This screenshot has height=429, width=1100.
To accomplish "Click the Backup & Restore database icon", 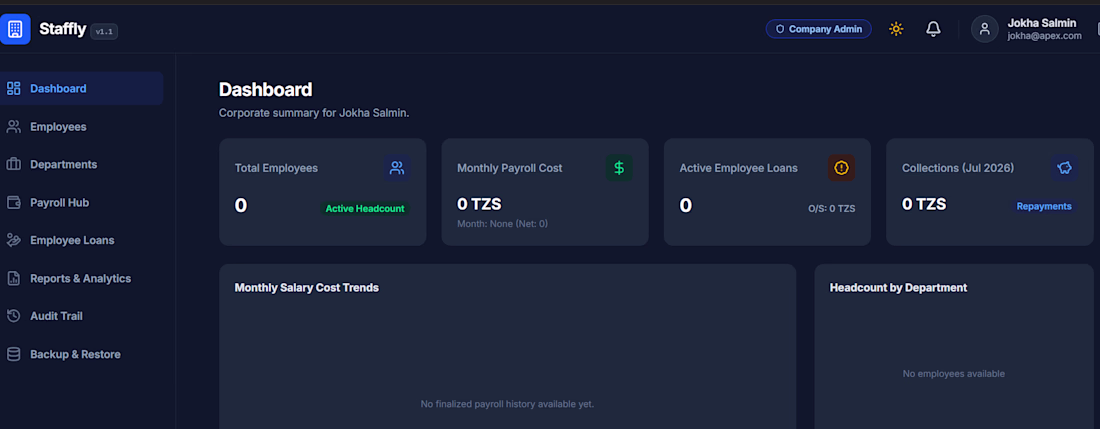I will pyautogui.click(x=13, y=354).
